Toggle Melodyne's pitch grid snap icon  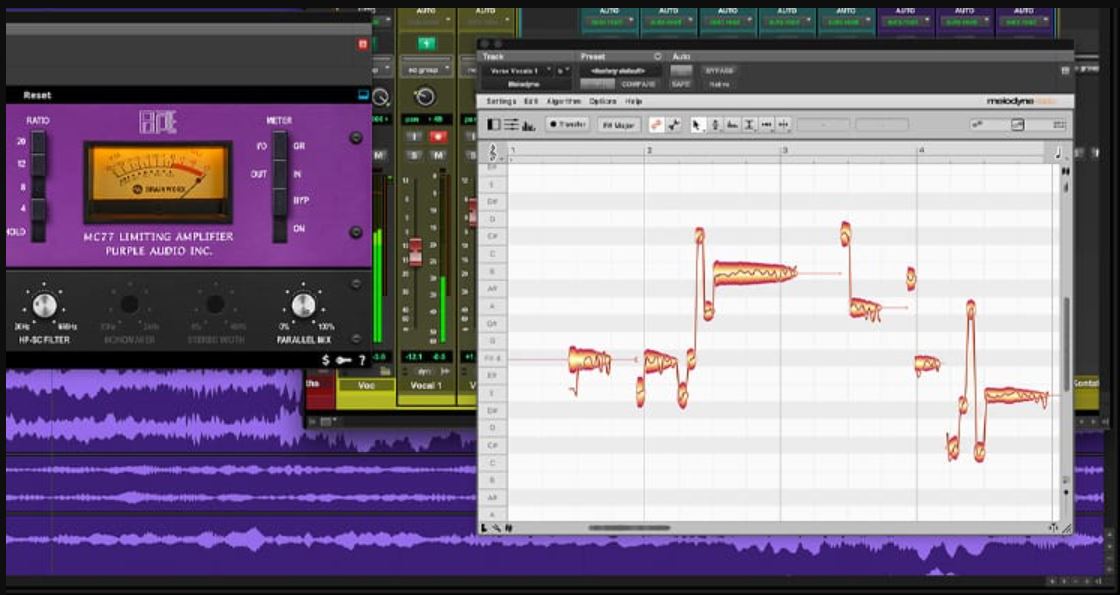coord(656,125)
